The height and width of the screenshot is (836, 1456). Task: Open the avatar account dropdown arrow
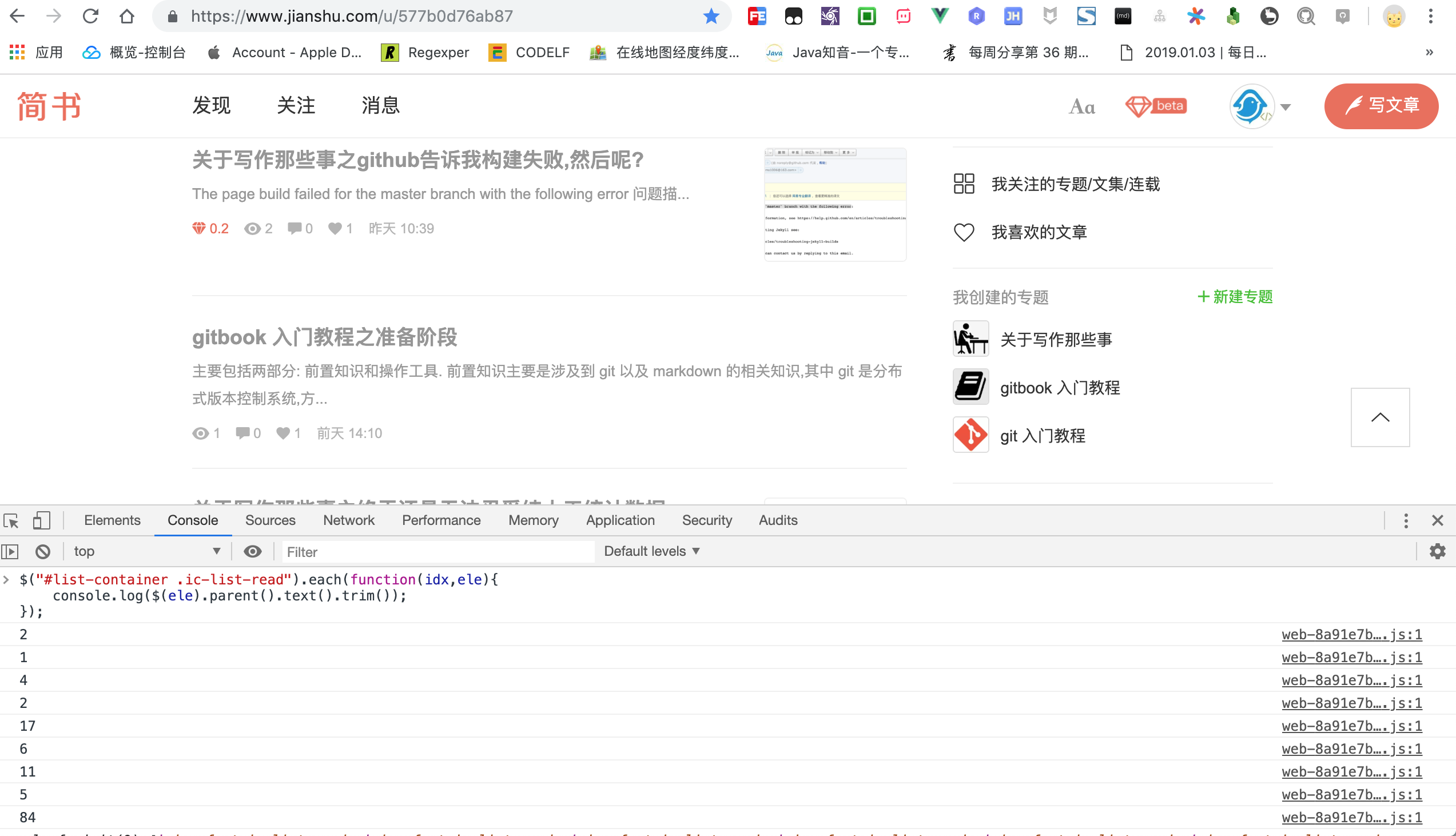pyautogui.click(x=1286, y=106)
